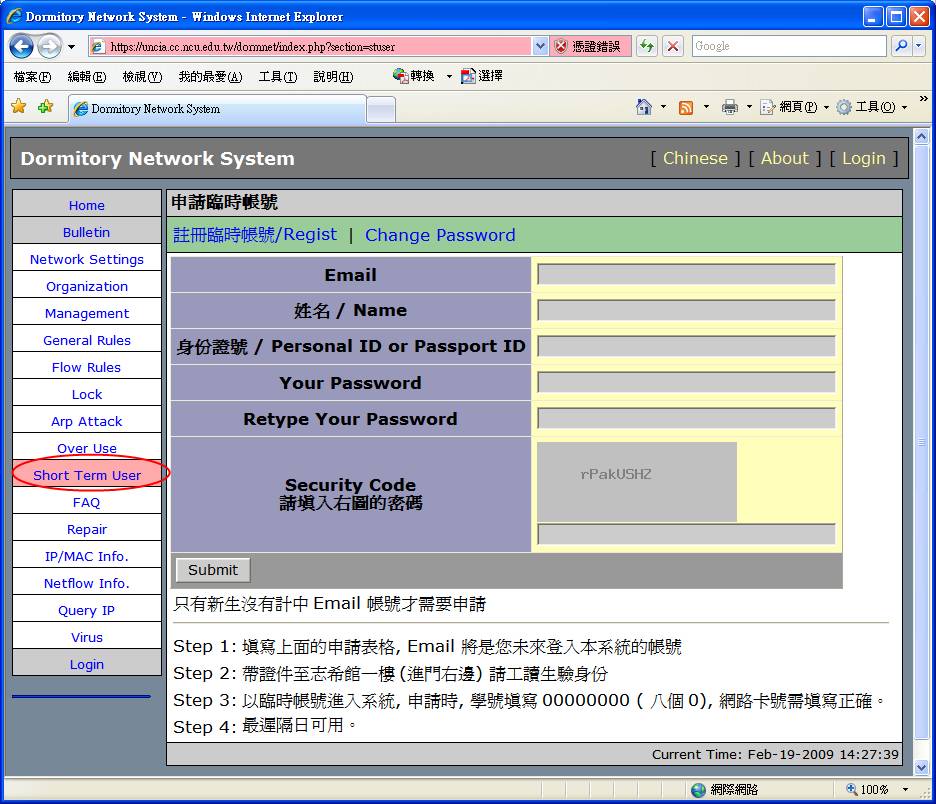
Task: Click the browser Back arrow button
Action: [22, 46]
